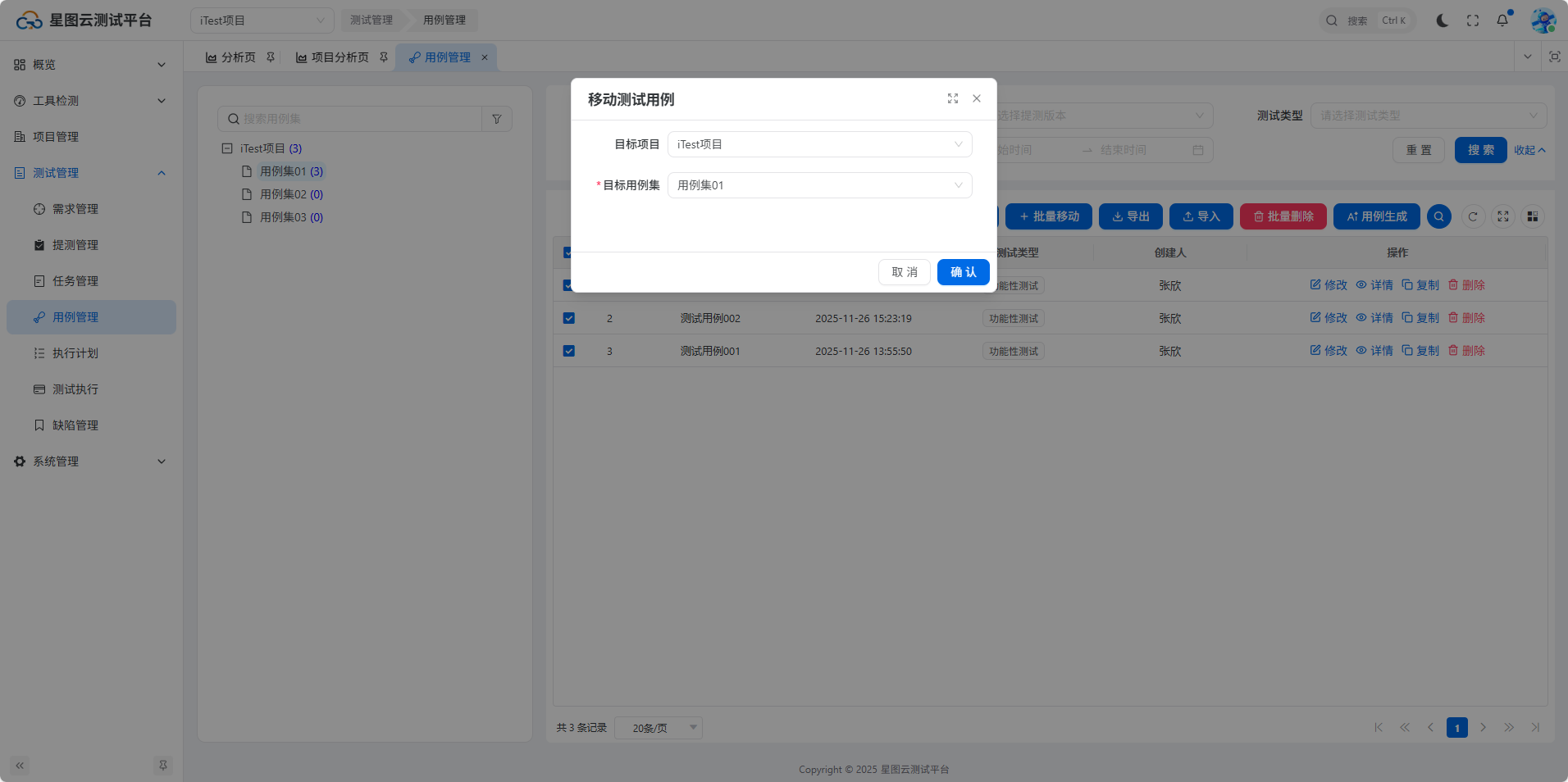Uncheck the checkbox for row 测试用例001
Viewport: 1568px width, 782px height.
click(568, 351)
